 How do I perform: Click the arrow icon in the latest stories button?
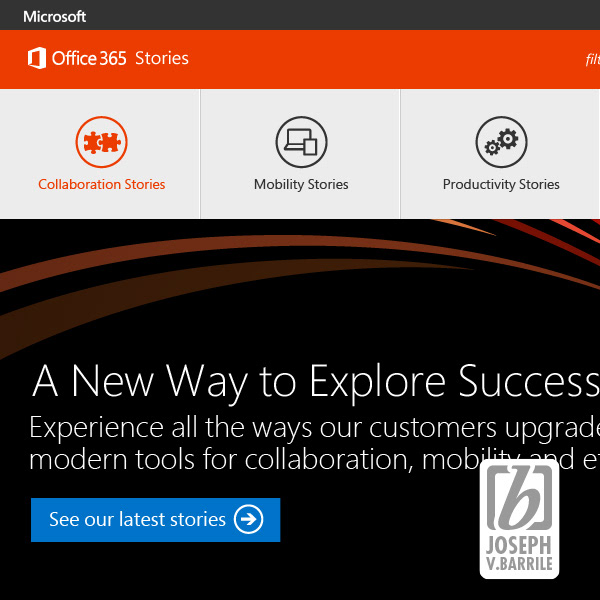coord(248,519)
